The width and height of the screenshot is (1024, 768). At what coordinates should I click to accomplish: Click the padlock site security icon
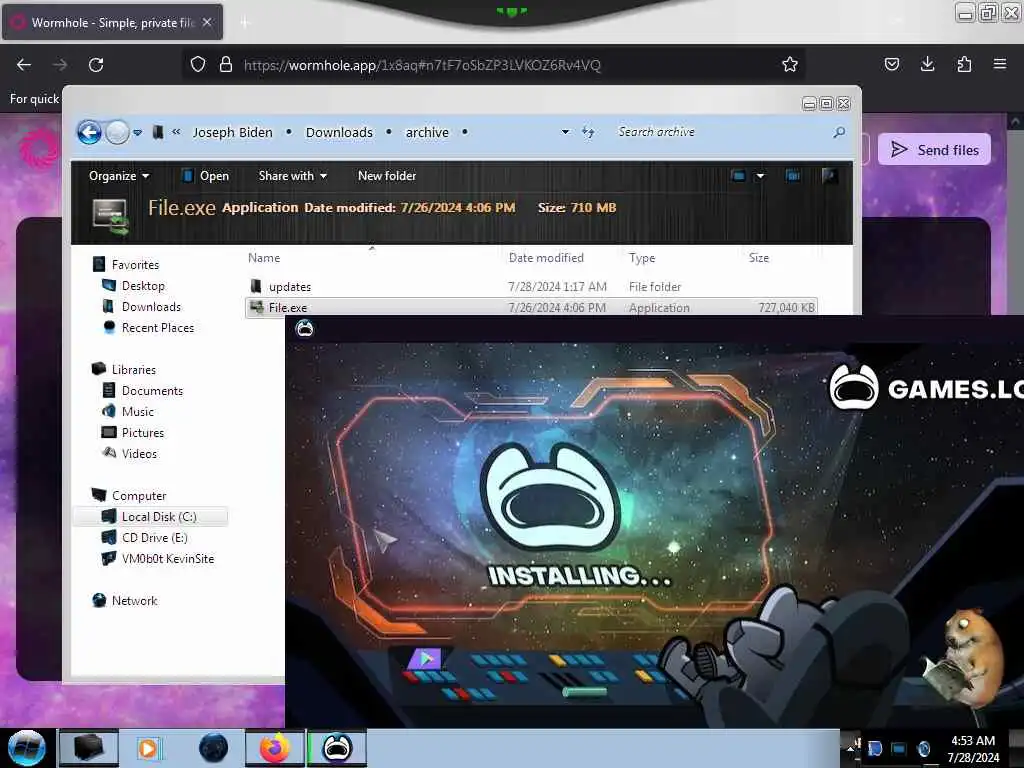[226, 64]
